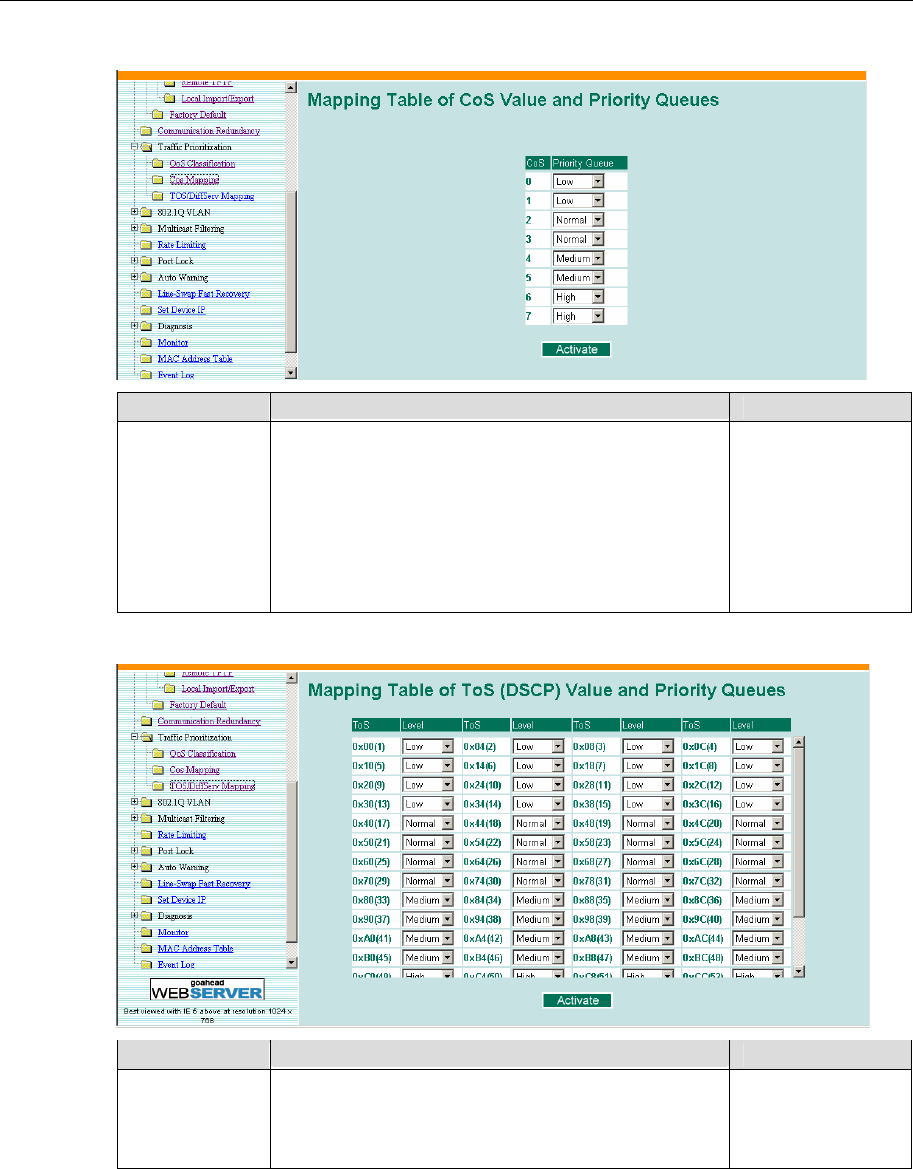Expand Diagnosis node on CoS mapping page
The width and height of the screenshot is (913, 1169).
pos(135,326)
